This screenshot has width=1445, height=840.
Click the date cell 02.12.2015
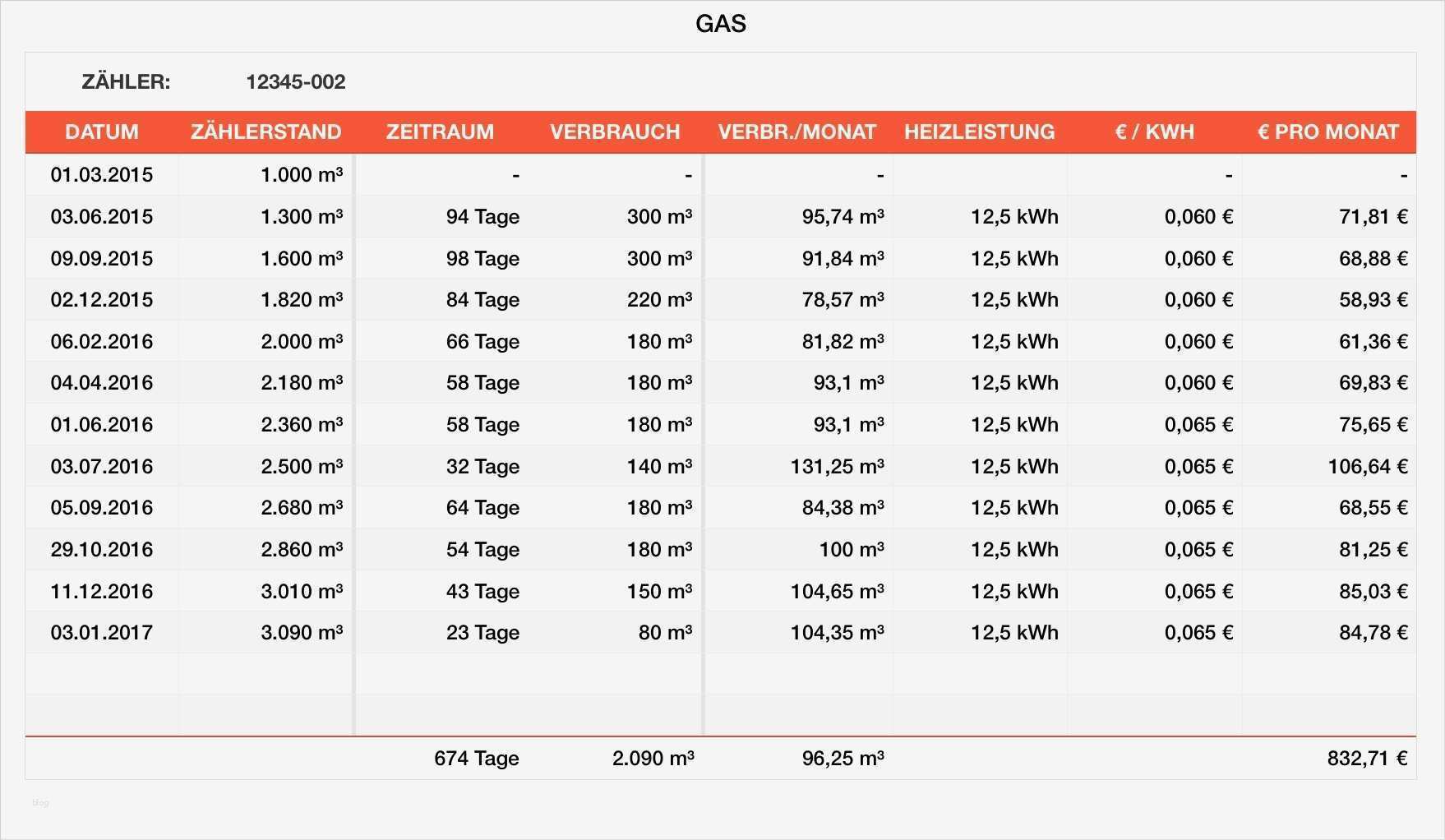point(102,300)
